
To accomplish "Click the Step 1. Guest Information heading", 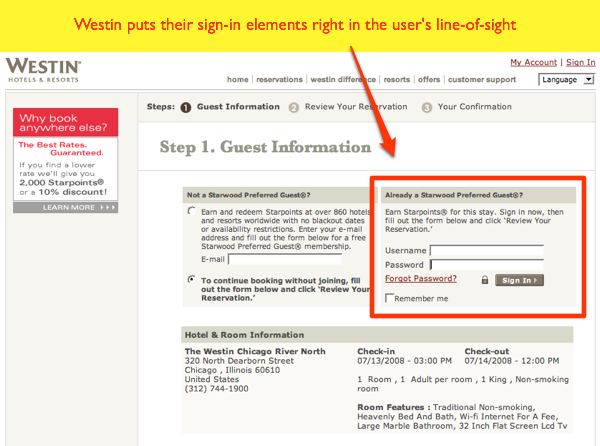I will [x=265, y=147].
